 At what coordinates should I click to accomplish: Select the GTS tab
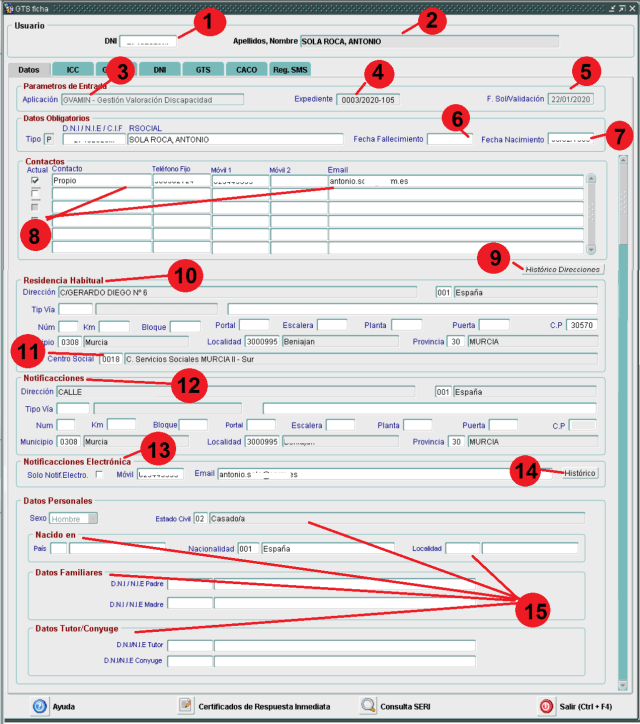(203, 69)
